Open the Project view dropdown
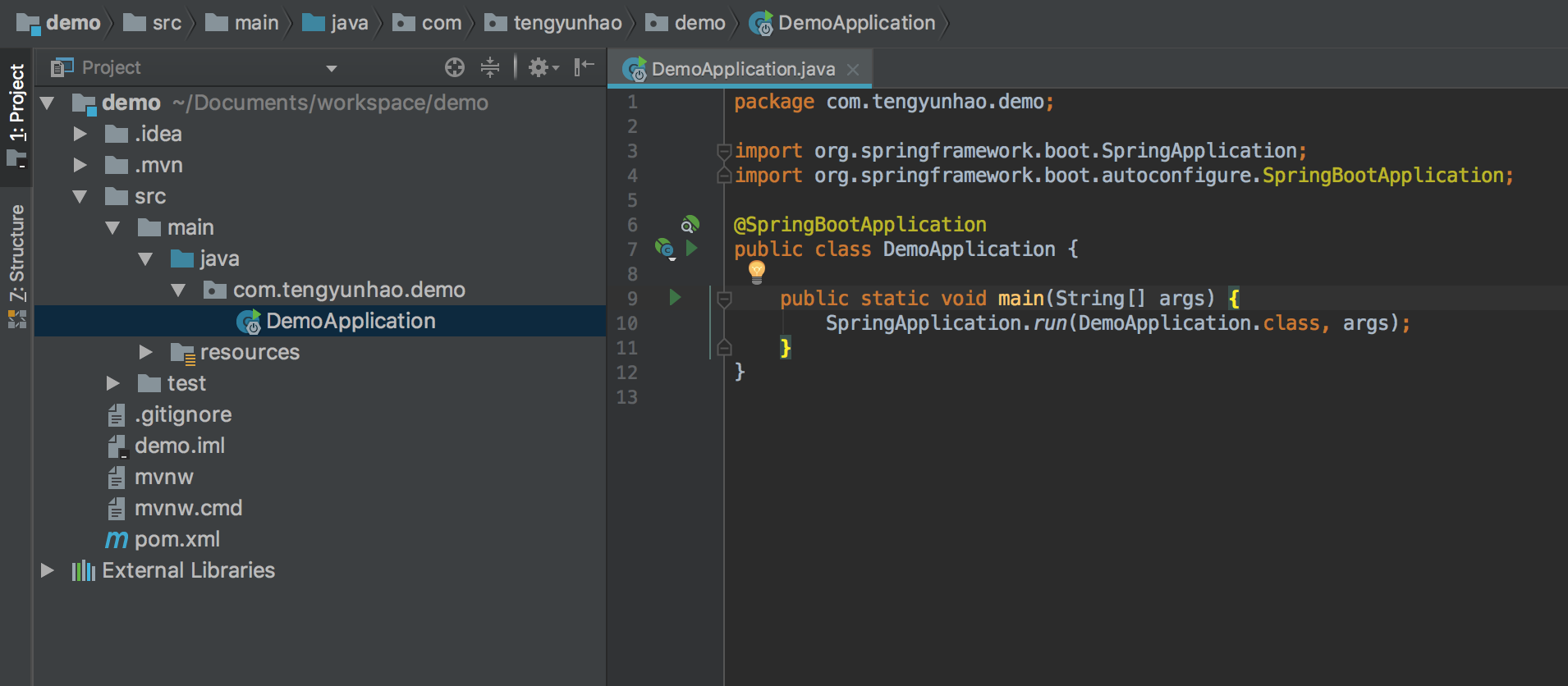This screenshot has height=686, width=1568. (332, 68)
